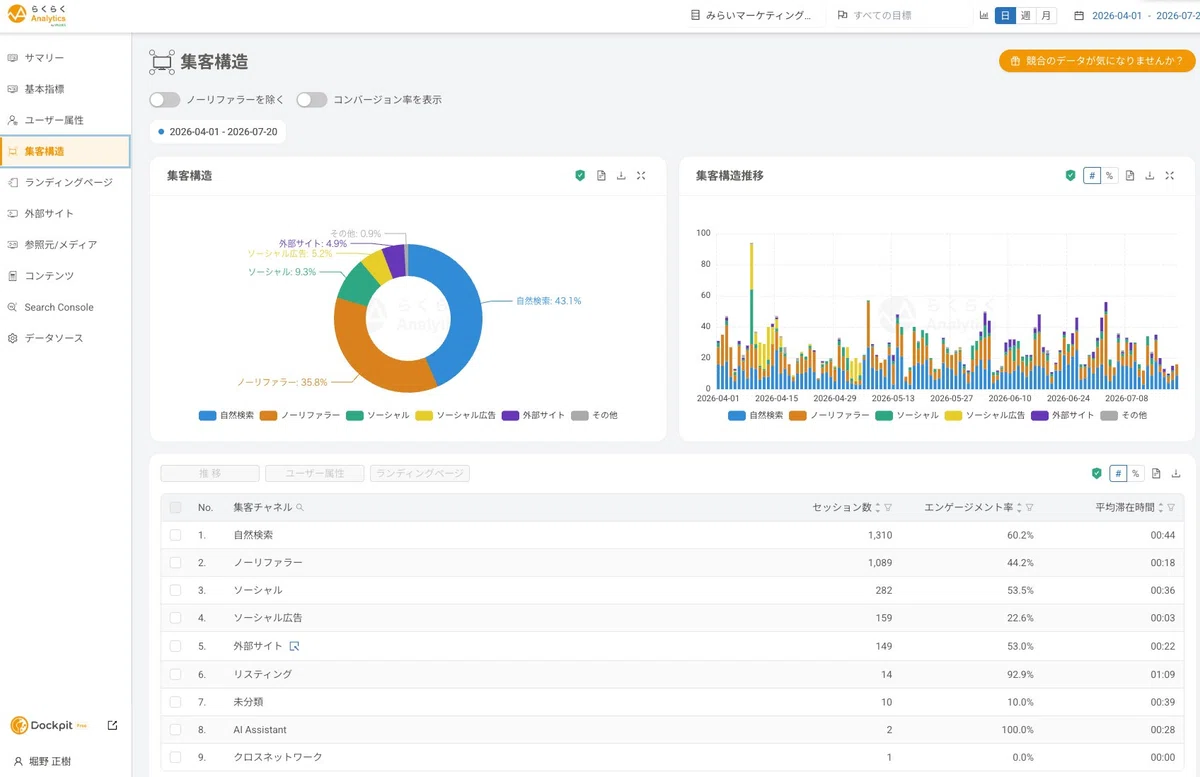Open the report file icon in 集客構造 card
1200x777 pixels.
[x=601, y=176]
